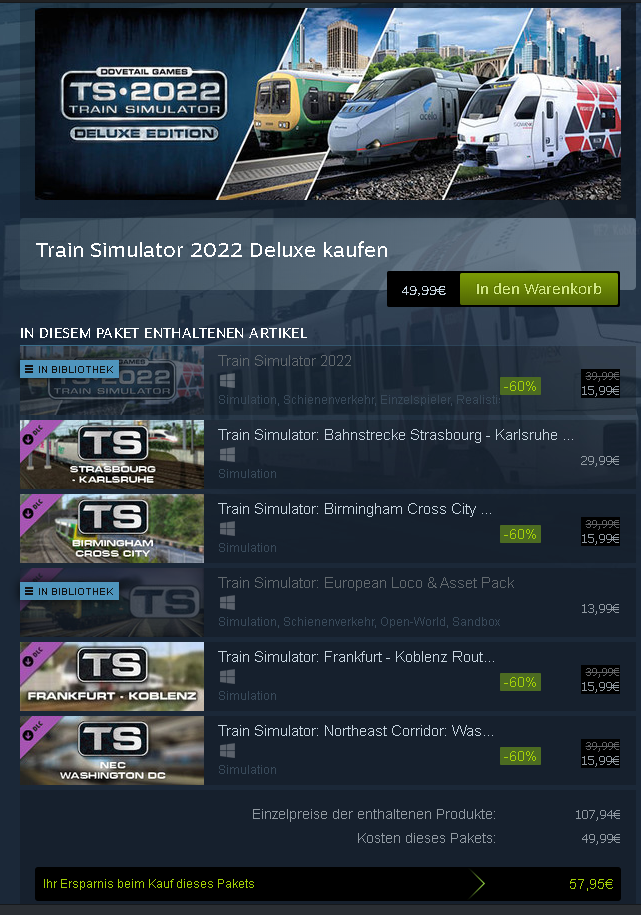
Task: Click the Simulation tag under Frankfurt - Koblenz
Action: [x=248, y=696]
